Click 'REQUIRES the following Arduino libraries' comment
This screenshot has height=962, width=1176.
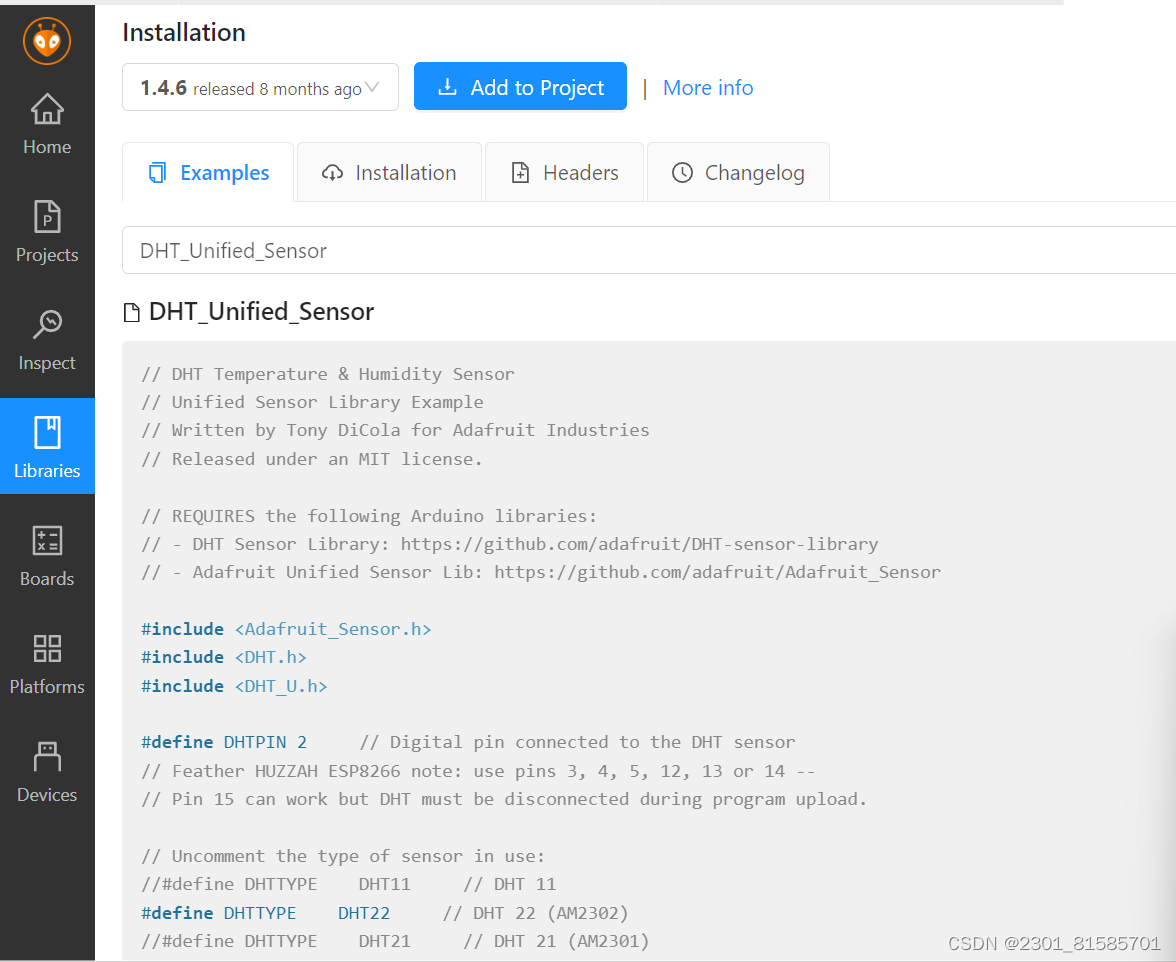[369, 516]
